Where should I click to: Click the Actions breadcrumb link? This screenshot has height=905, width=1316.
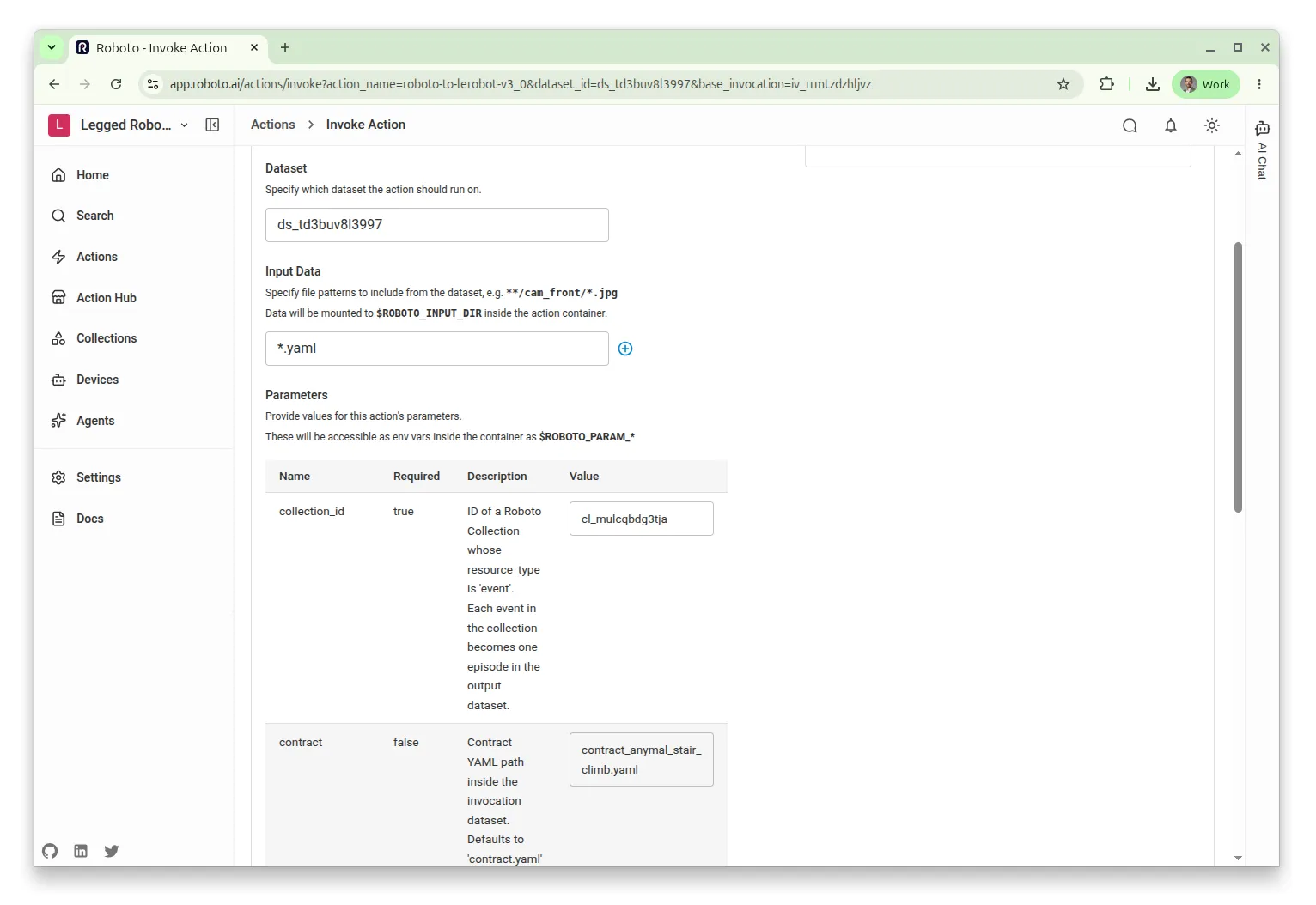pos(273,125)
